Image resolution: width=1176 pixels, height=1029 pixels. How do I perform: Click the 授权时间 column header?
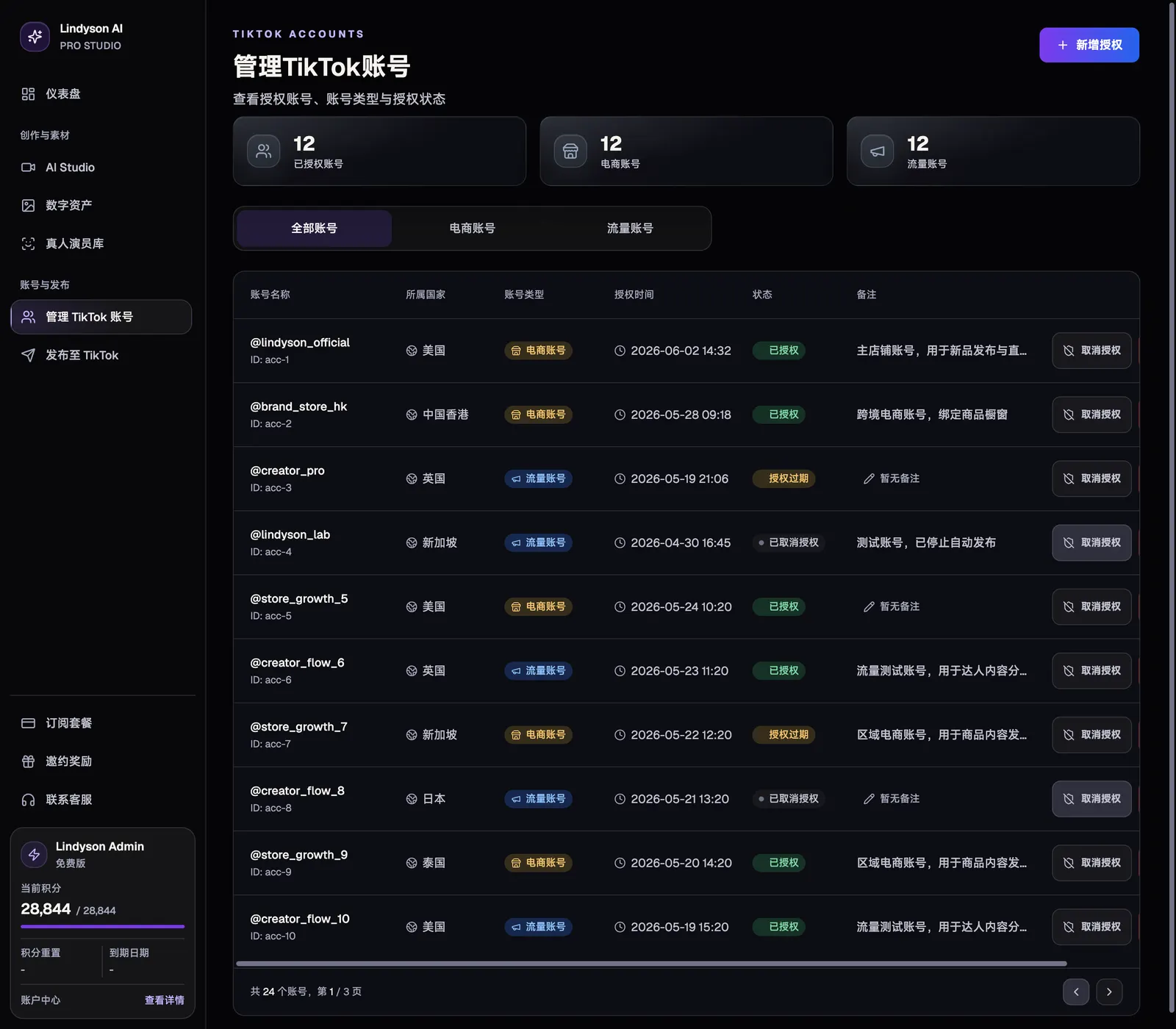pyautogui.click(x=634, y=295)
